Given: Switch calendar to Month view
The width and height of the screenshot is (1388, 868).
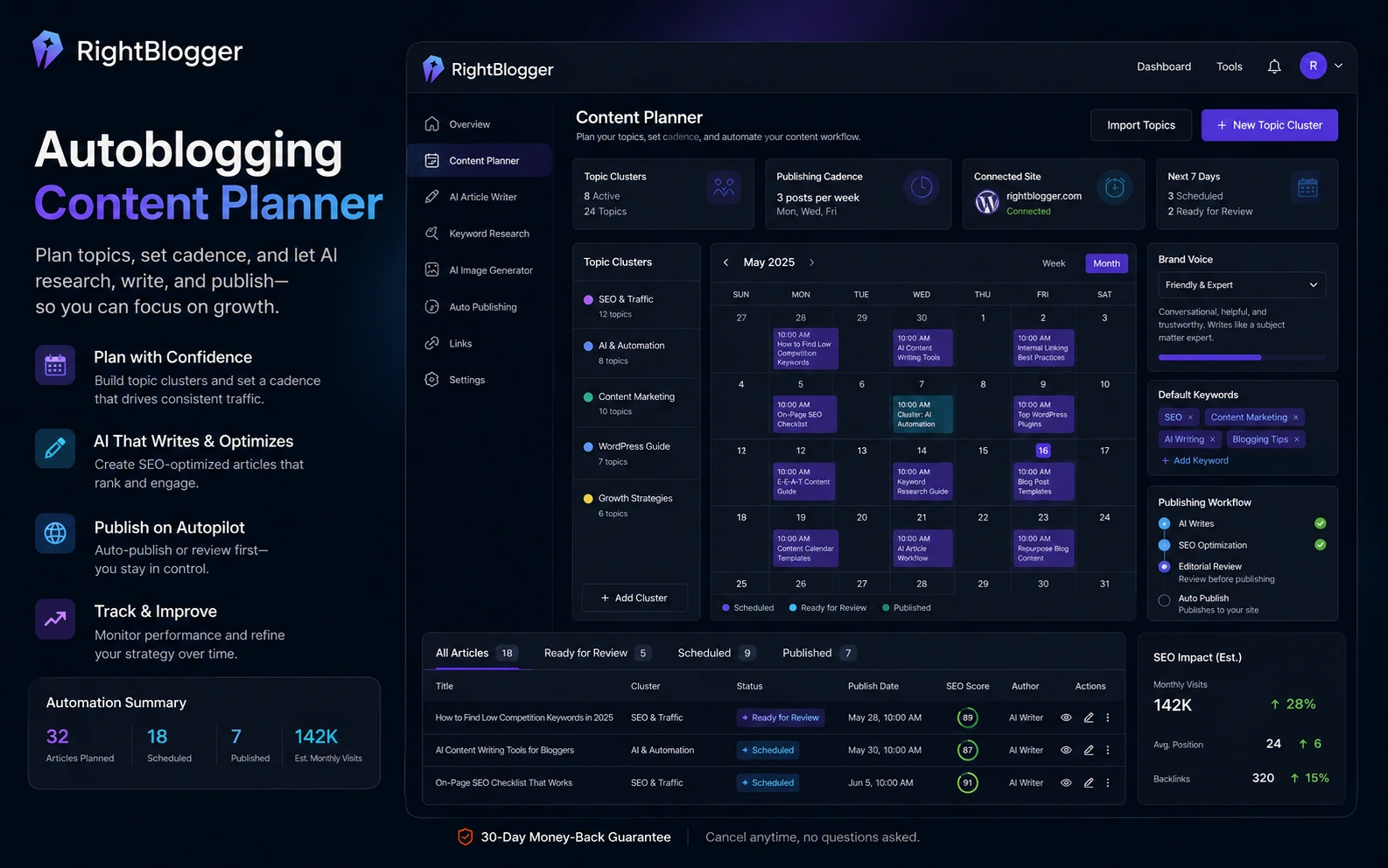Looking at the screenshot, I should [1106, 263].
